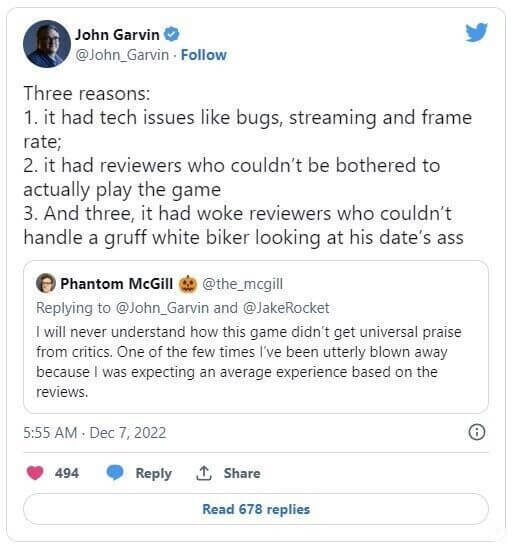Image resolution: width=513 pixels, height=549 pixels.
Task: Open Phantom McGill's small avatar
Action: (46, 283)
